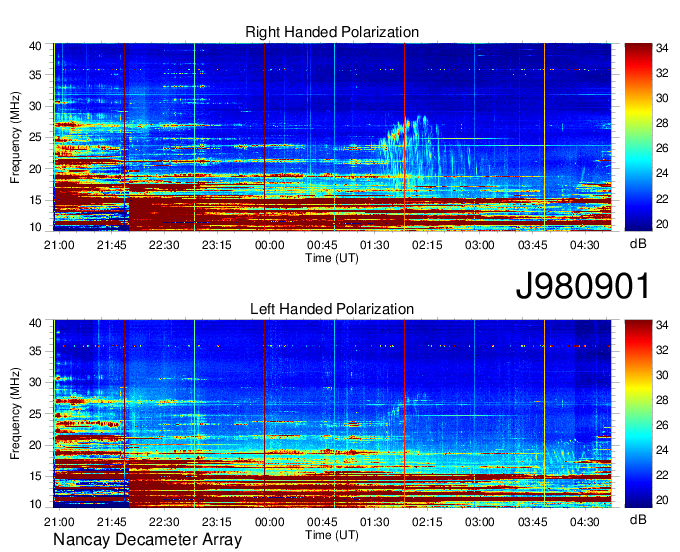Click the "Left Handed Polarization" title
Image resolution: width=680 pixels, height=552 pixels.
(x=332, y=309)
